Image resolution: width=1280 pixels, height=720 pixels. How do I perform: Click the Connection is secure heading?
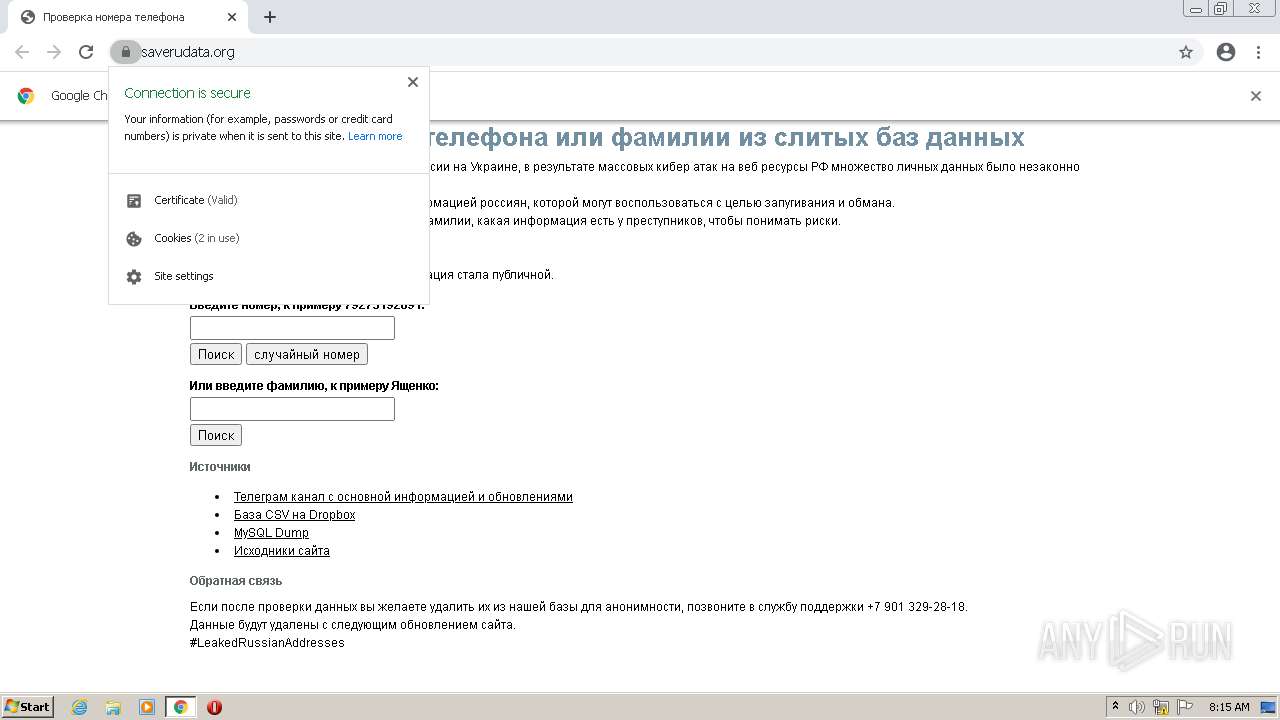click(188, 93)
